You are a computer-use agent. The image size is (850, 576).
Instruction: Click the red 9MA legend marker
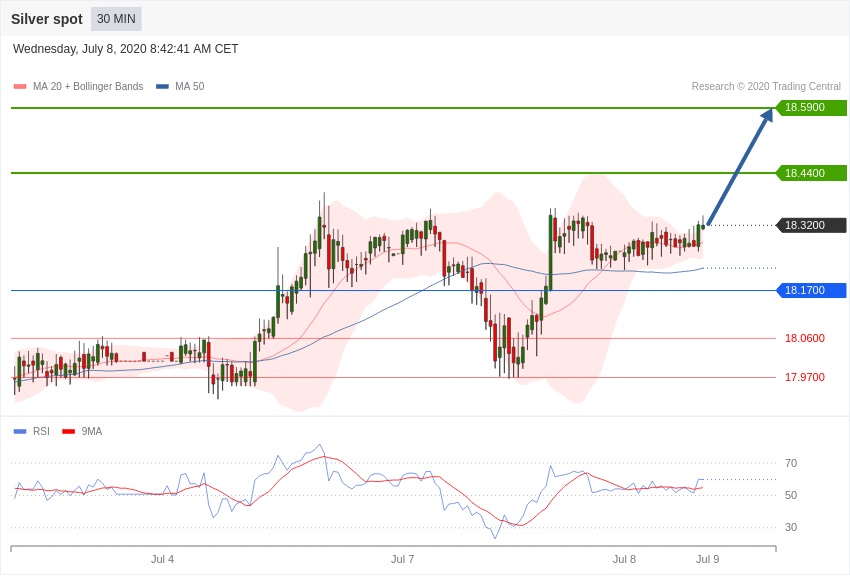69,432
